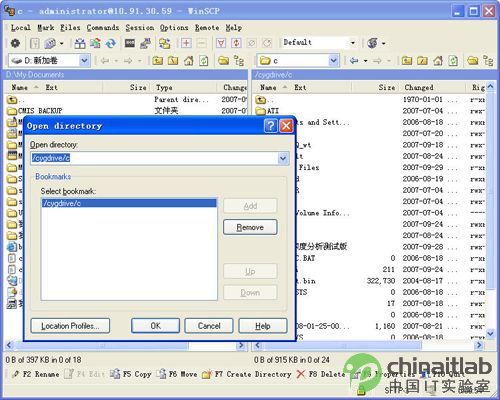This screenshot has height=400, width=500.
Task: Click the Location Profiles button
Action: (x=70, y=326)
